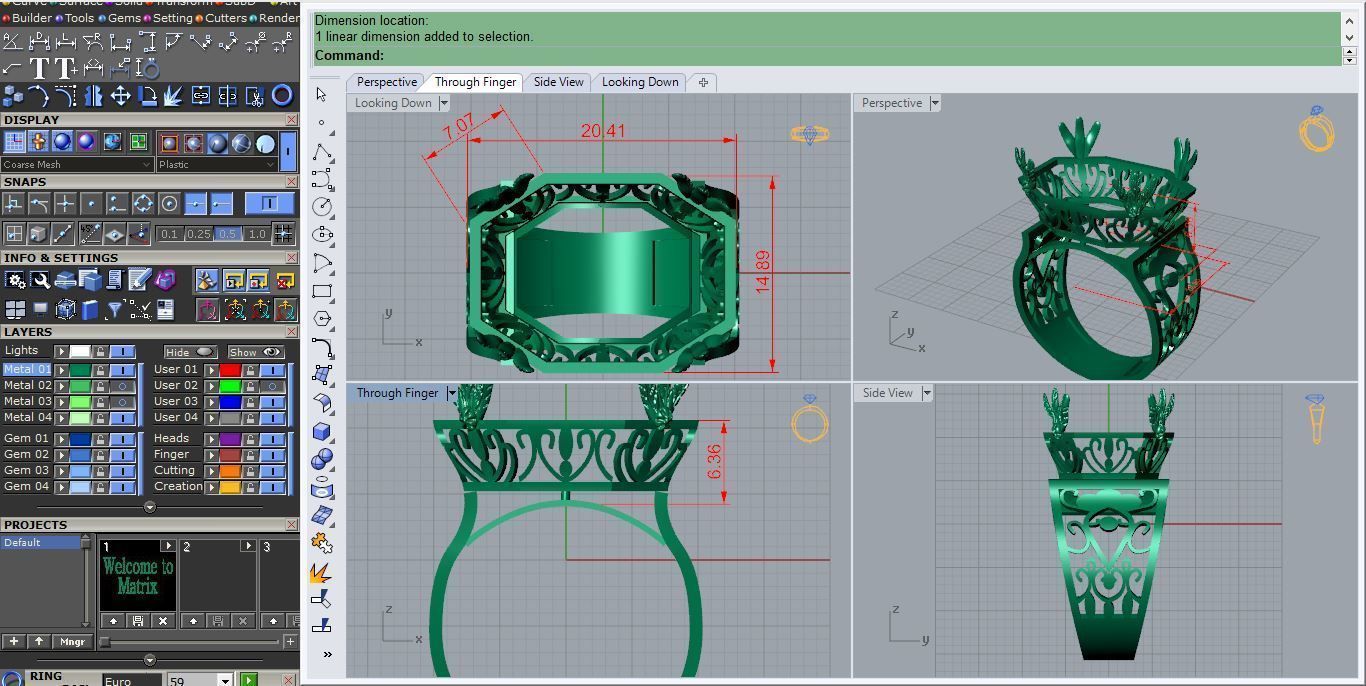Switch to the Side View tab
This screenshot has height=686, width=1366.
click(558, 82)
